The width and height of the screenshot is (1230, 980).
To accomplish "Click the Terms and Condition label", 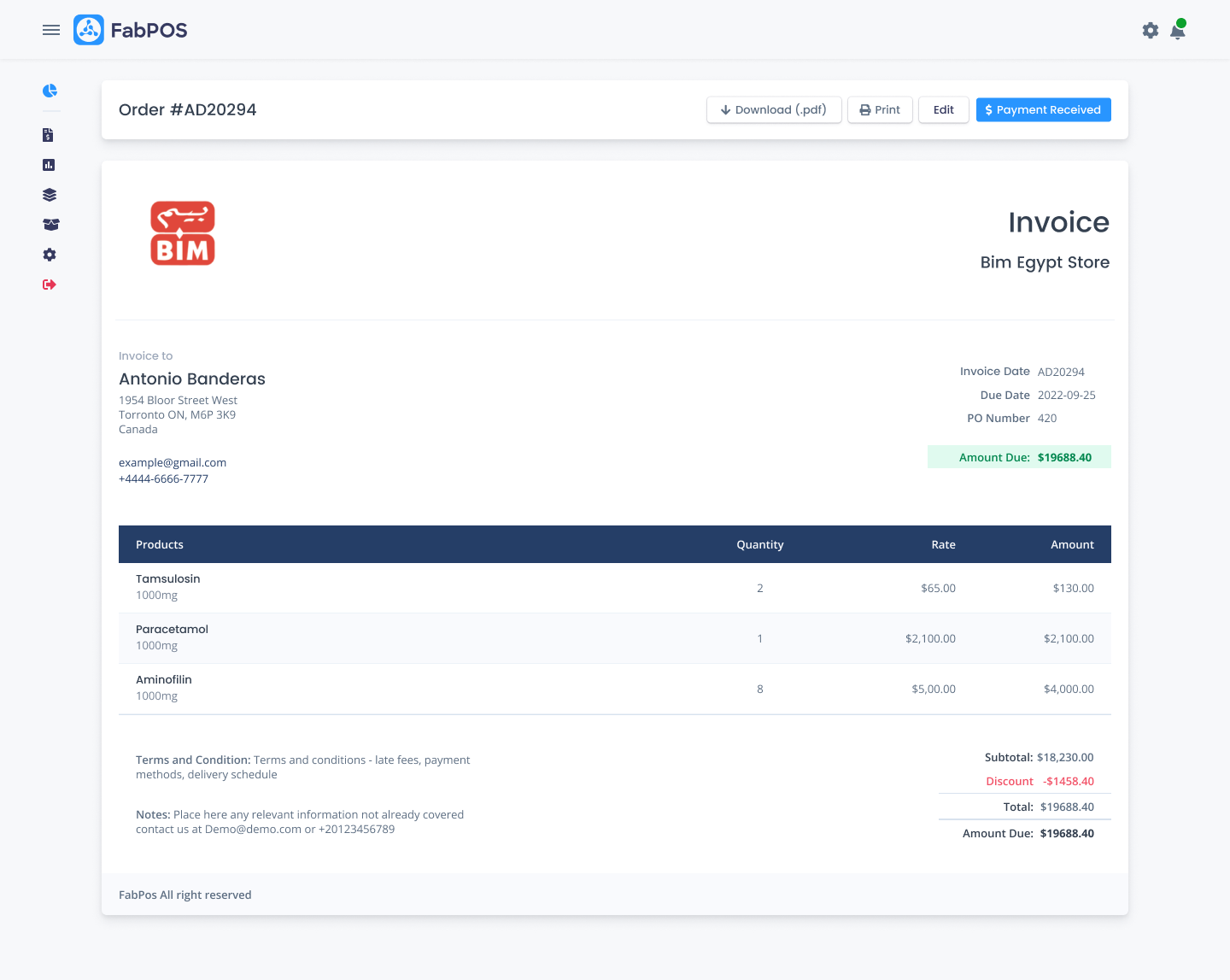I will (x=193, y=760).
